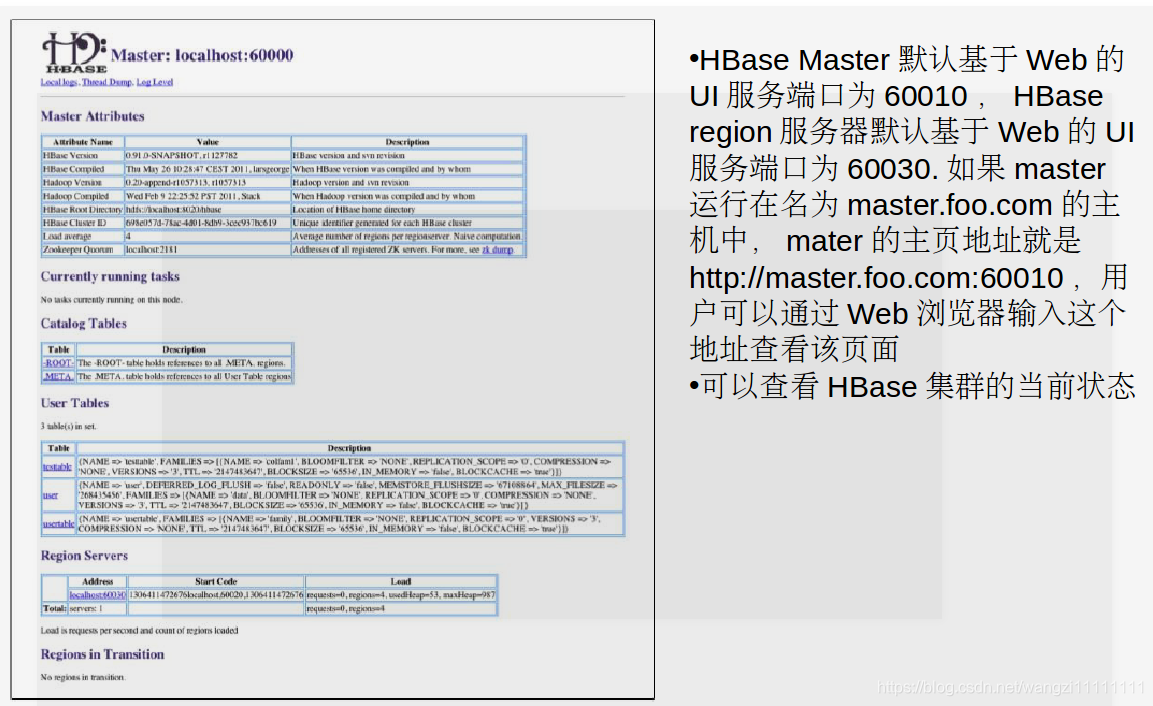Follow the zk dump link
The width and height of the screenshot is (1153, 706).
coord(498,250)
